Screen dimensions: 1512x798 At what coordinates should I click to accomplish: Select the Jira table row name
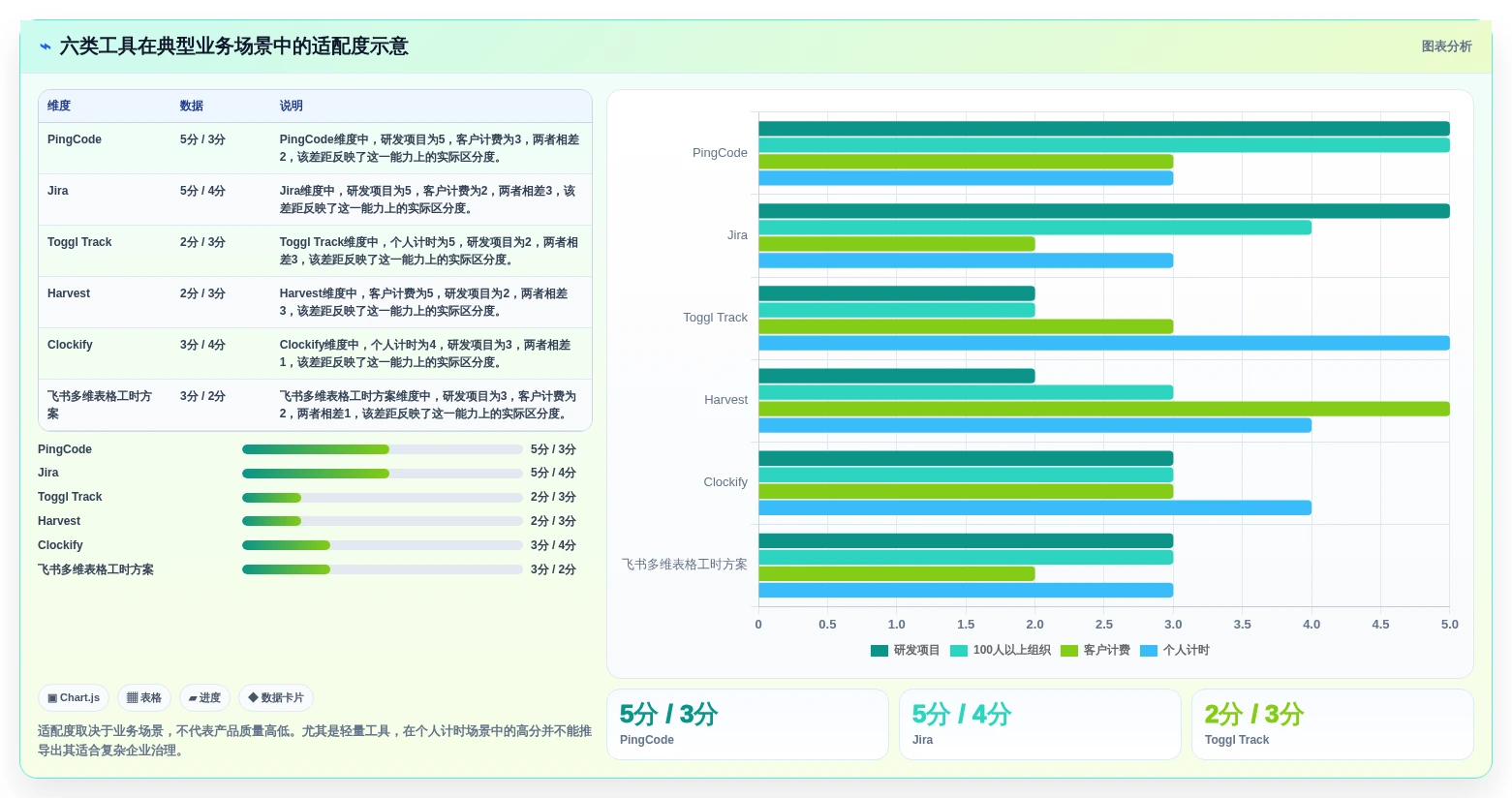tap(58, 191)
